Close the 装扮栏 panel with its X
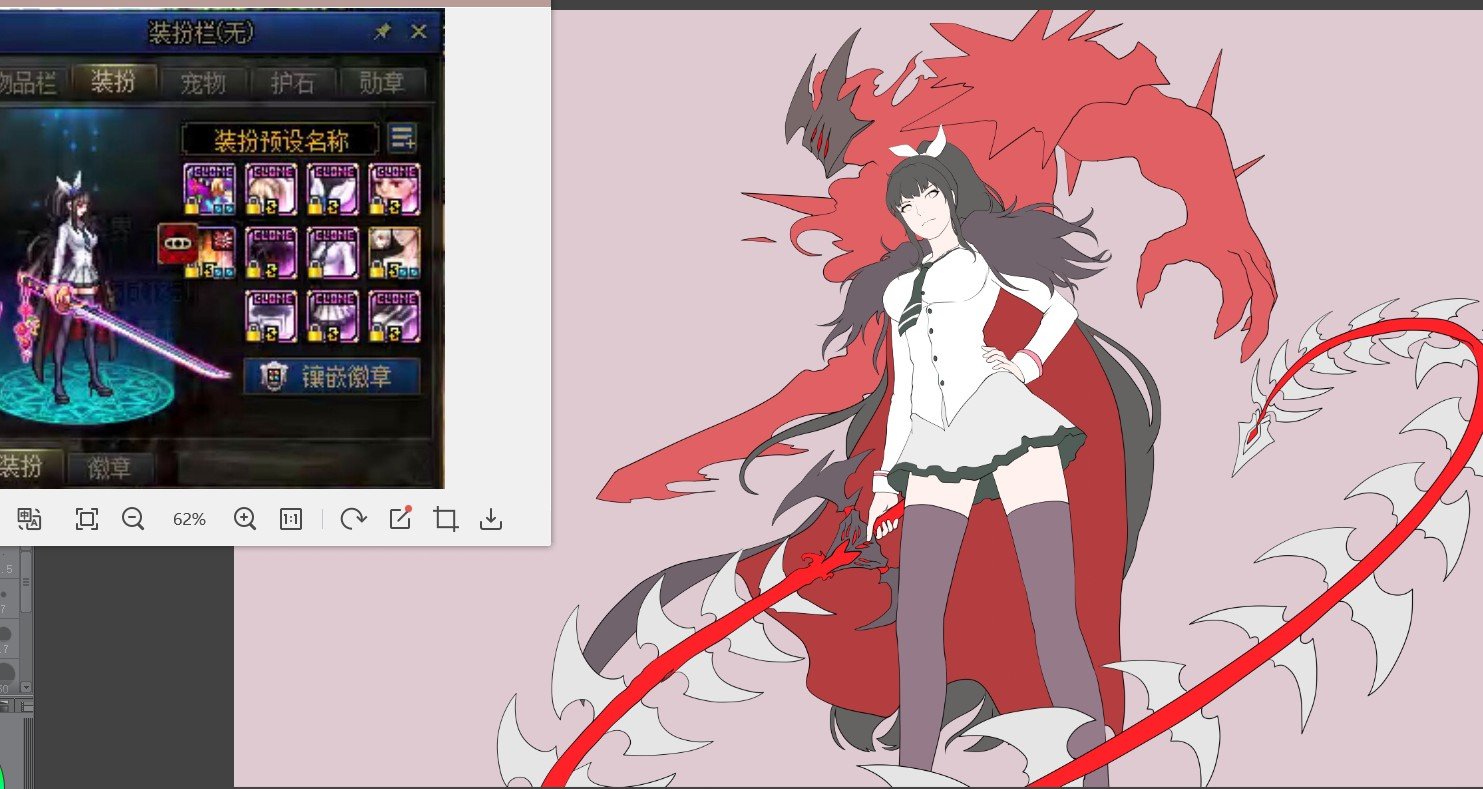Image resolution: width=1483 pixels, height=789 pixels. click(419, 32)
